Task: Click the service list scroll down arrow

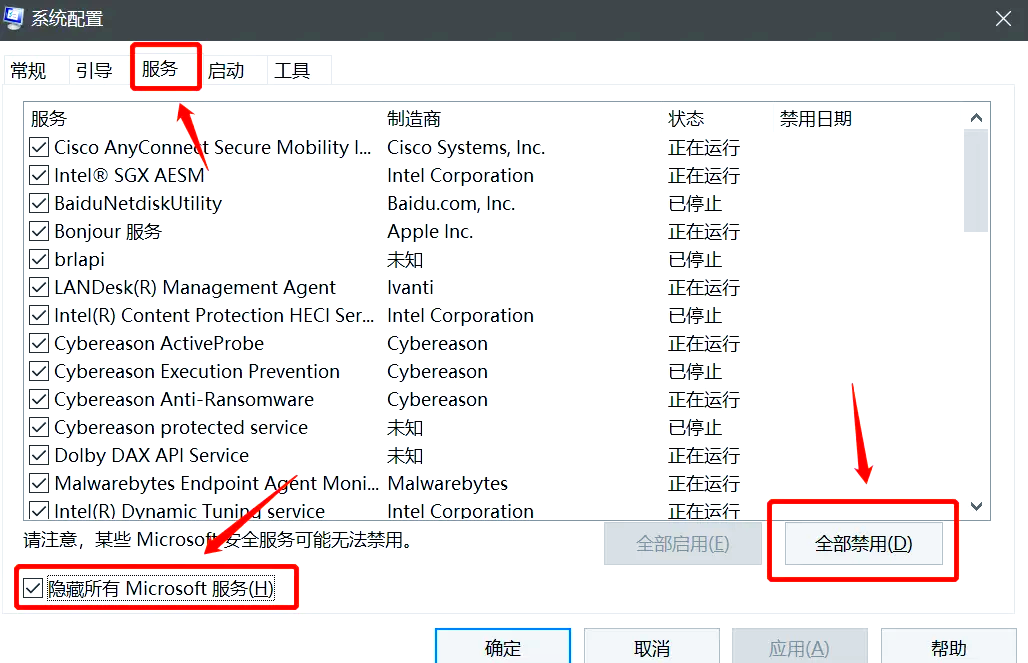Action: click(976, 506)
